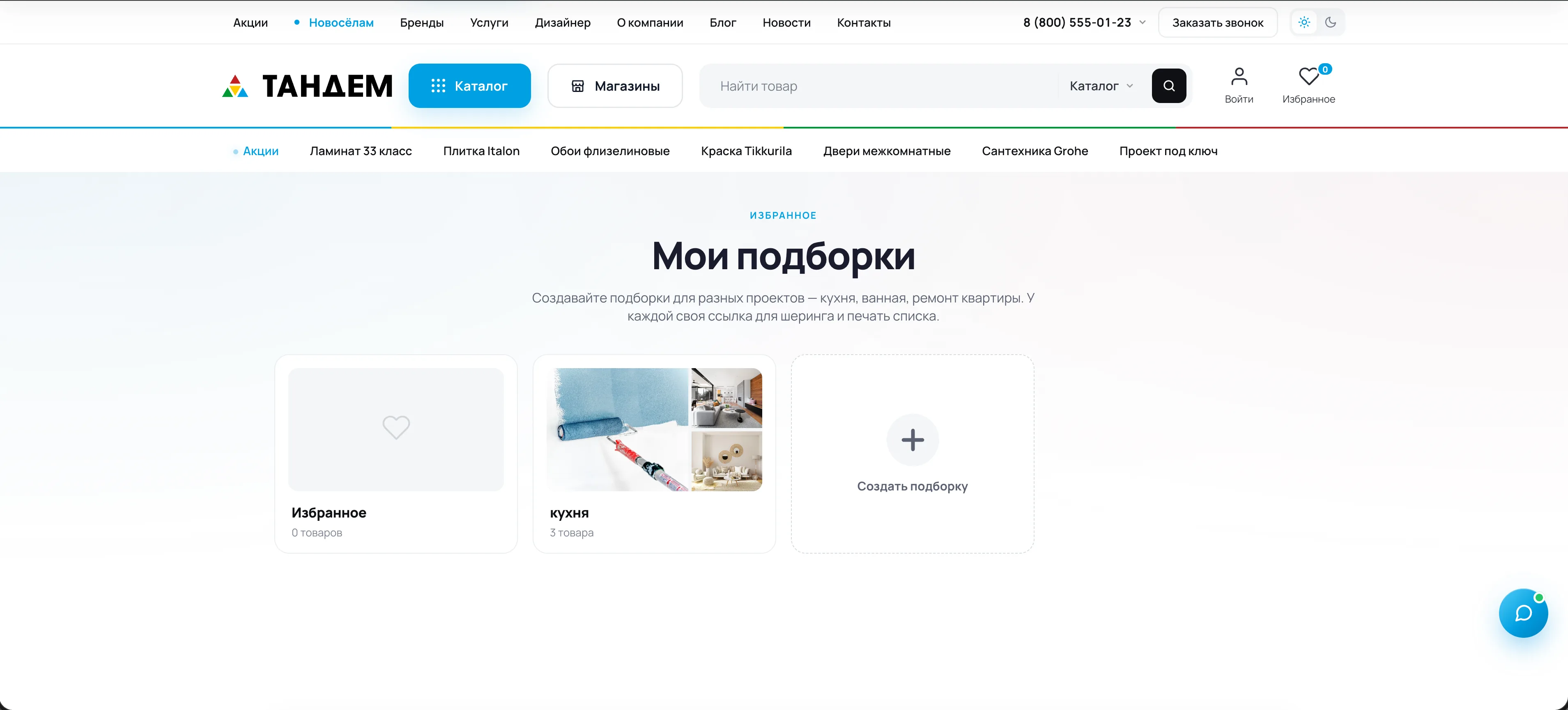Click the store icon in Магазины

(x=578, y=86)
